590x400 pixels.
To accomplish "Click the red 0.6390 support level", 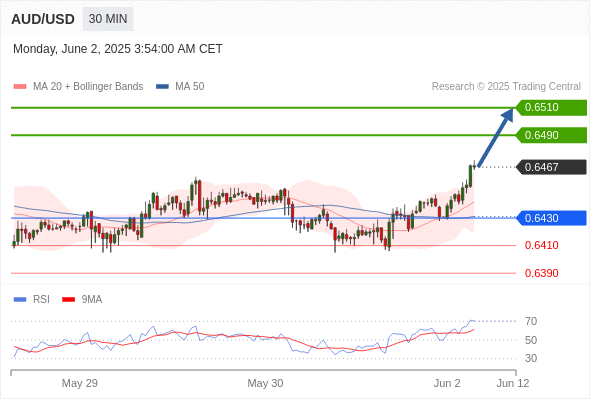I will (x=541, y=273).
